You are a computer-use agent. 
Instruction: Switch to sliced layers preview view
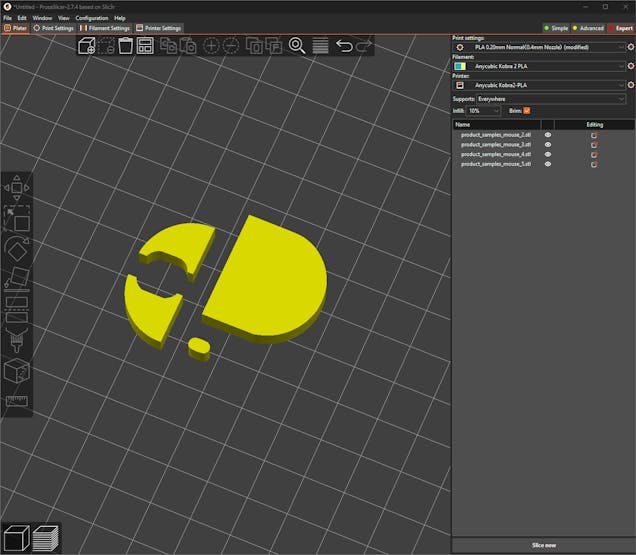(x=45, y=538)
